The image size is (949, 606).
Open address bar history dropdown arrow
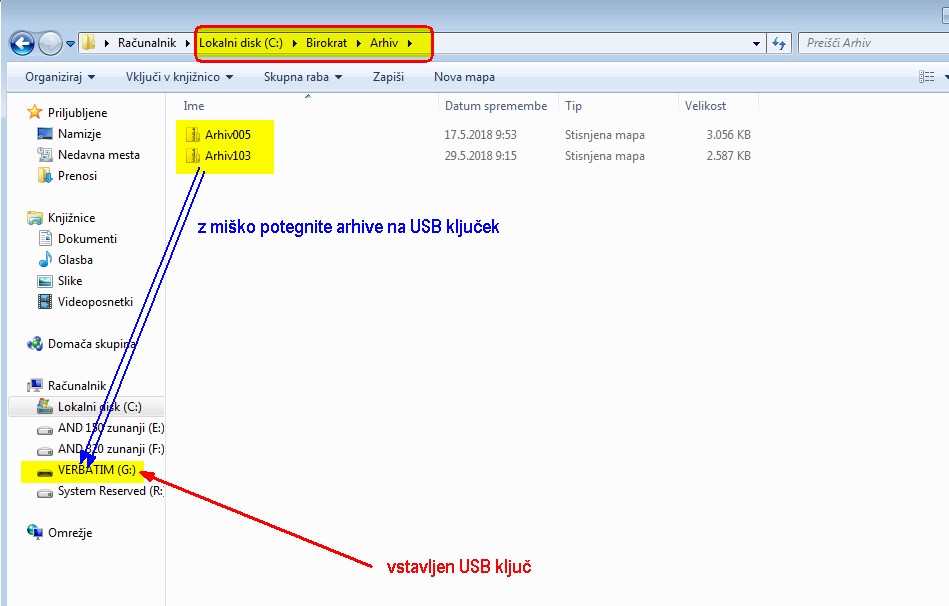[x=757, y=44]
